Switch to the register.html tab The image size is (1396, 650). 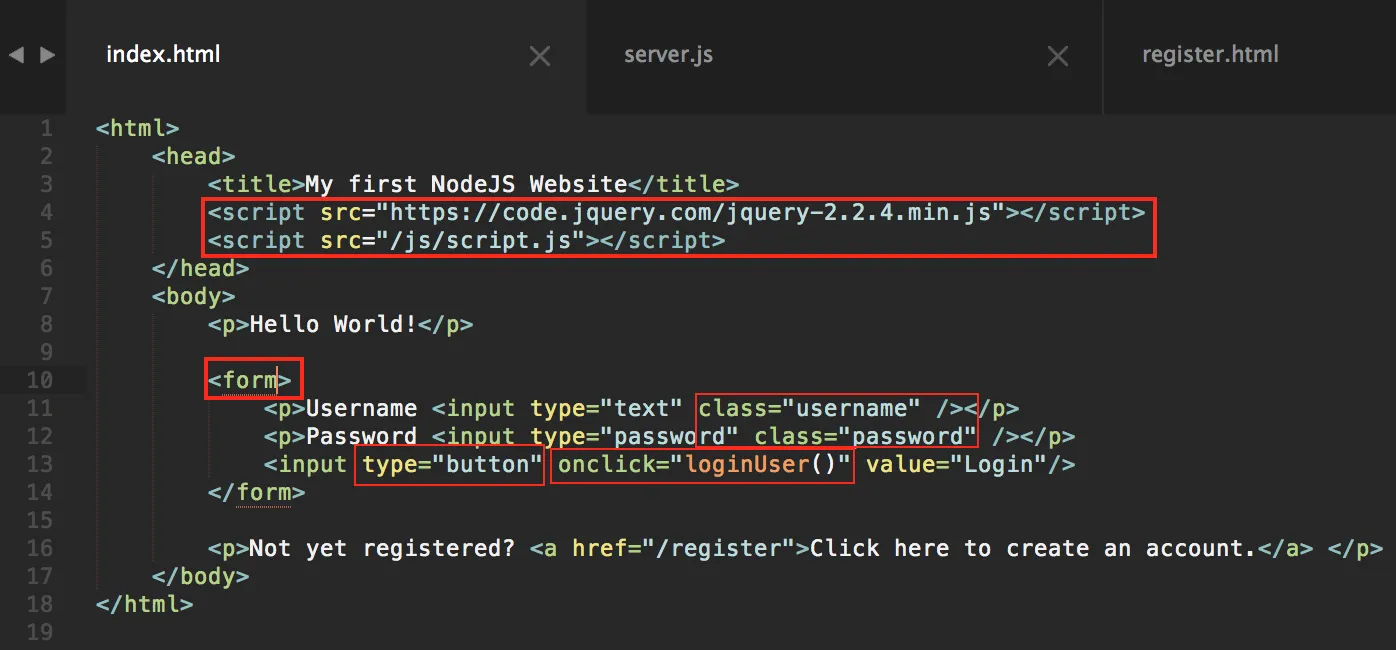pyautogui.click(x=1210, y=55)
